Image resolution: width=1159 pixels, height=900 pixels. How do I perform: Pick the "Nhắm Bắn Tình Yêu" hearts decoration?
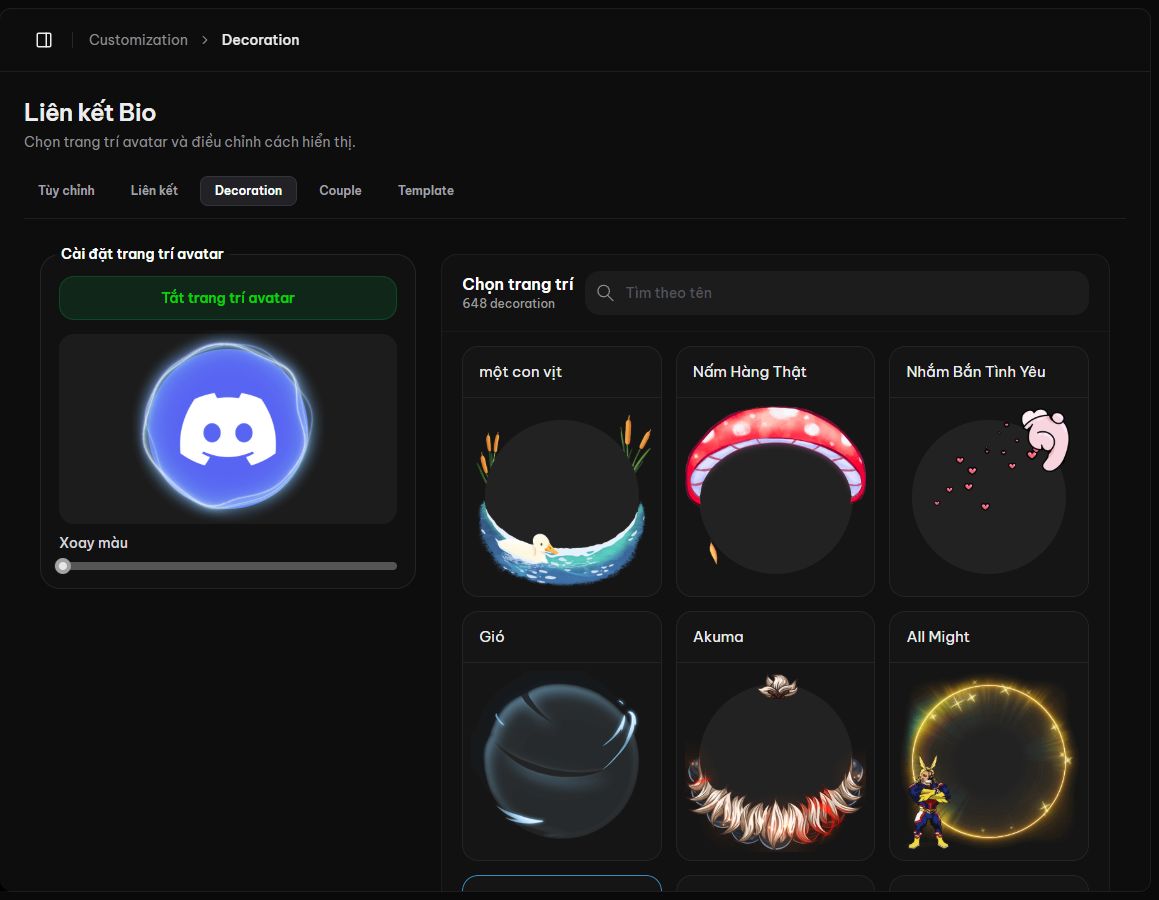(x=989, y=471)
